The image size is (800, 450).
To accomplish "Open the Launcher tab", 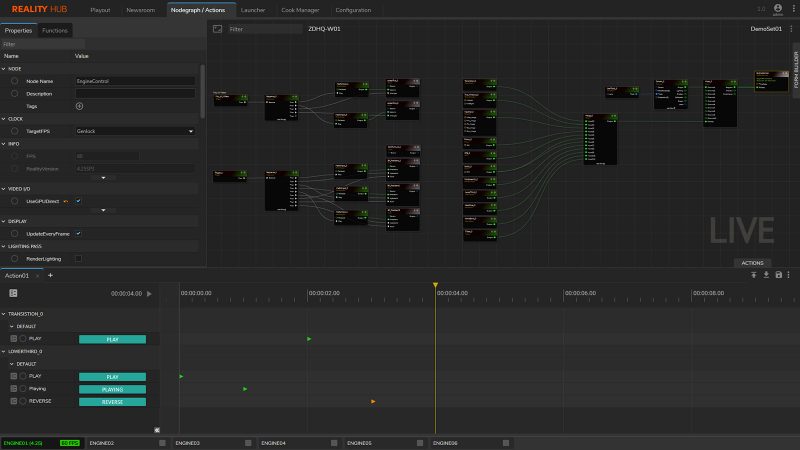I will click(x=253, y=10).
